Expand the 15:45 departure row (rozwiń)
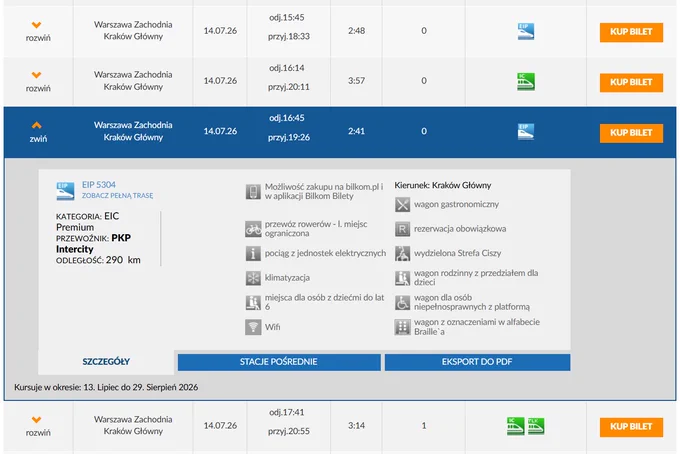 [38, 32]
